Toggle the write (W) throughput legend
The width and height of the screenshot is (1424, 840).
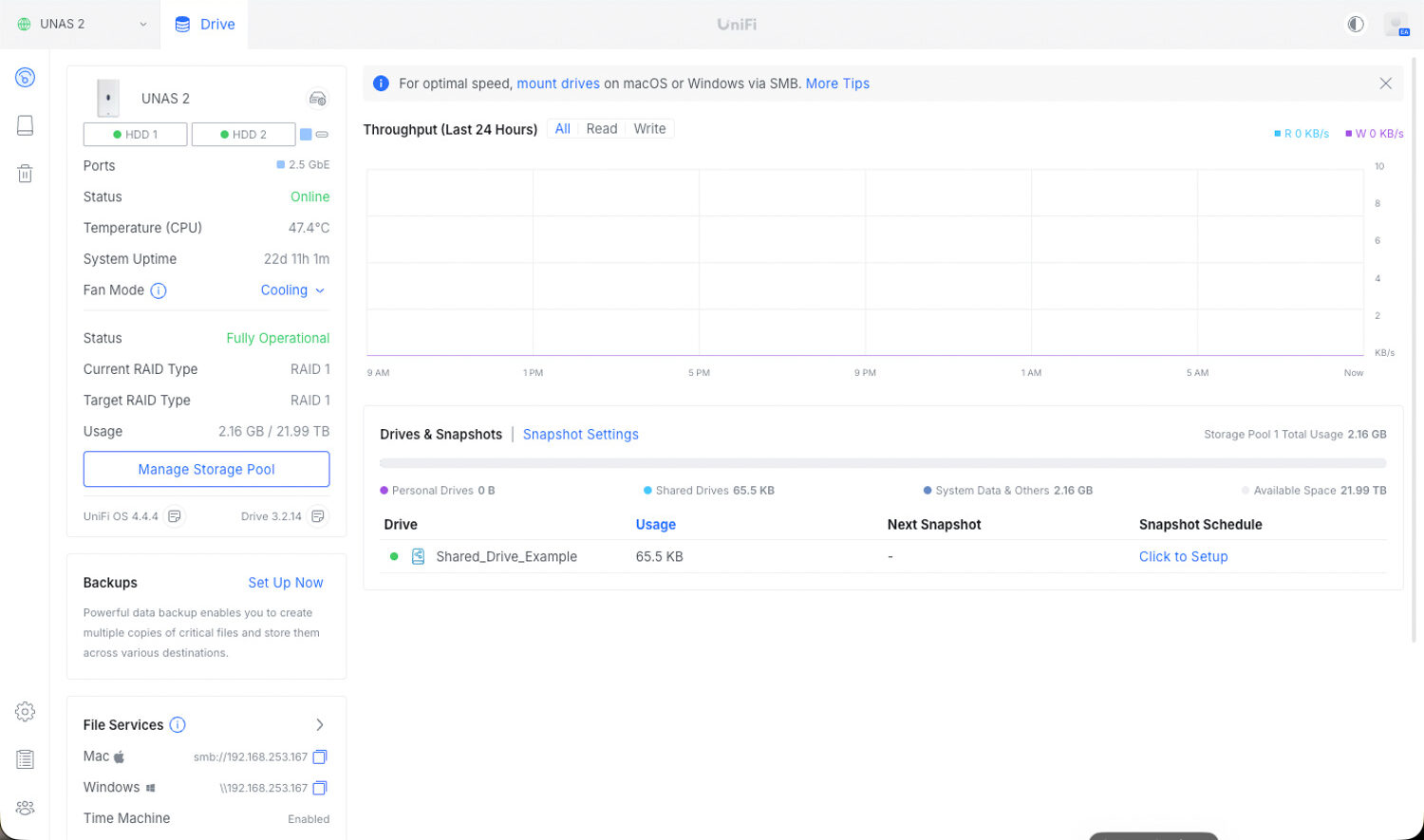(x=1375, y=134)
